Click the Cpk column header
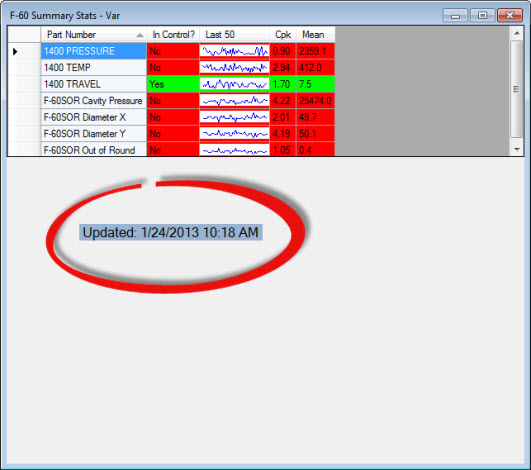Image resolution: width=531 pixels, height=470 pixels. 283,35
